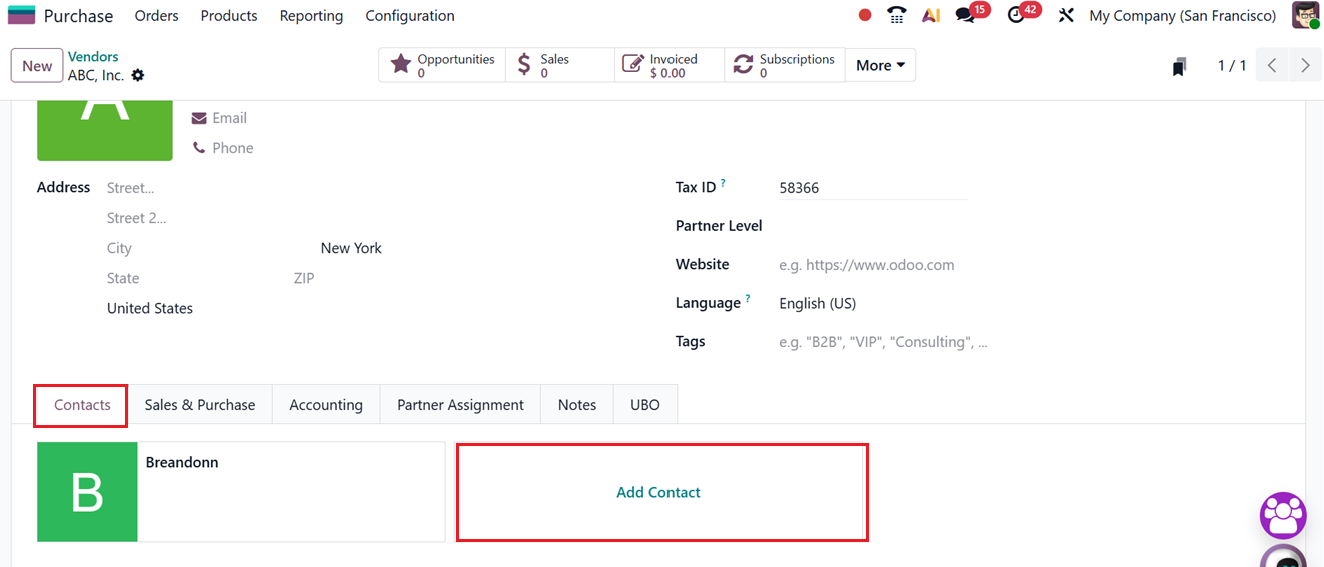Open the user avatar menu
Viewport: 1324px width, 567px height.
(1305, 15)
